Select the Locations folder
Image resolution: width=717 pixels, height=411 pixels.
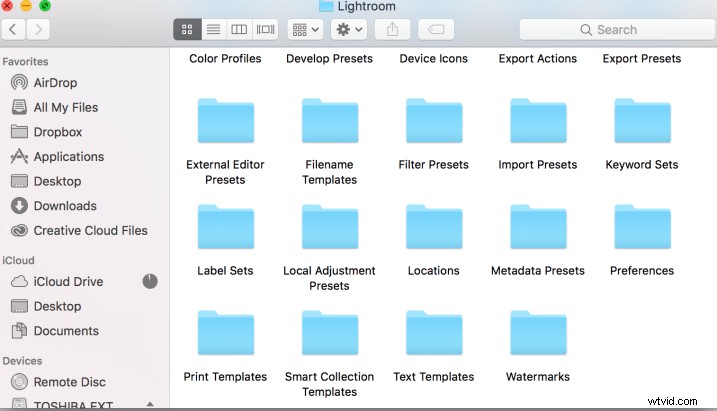pos(434,227)
